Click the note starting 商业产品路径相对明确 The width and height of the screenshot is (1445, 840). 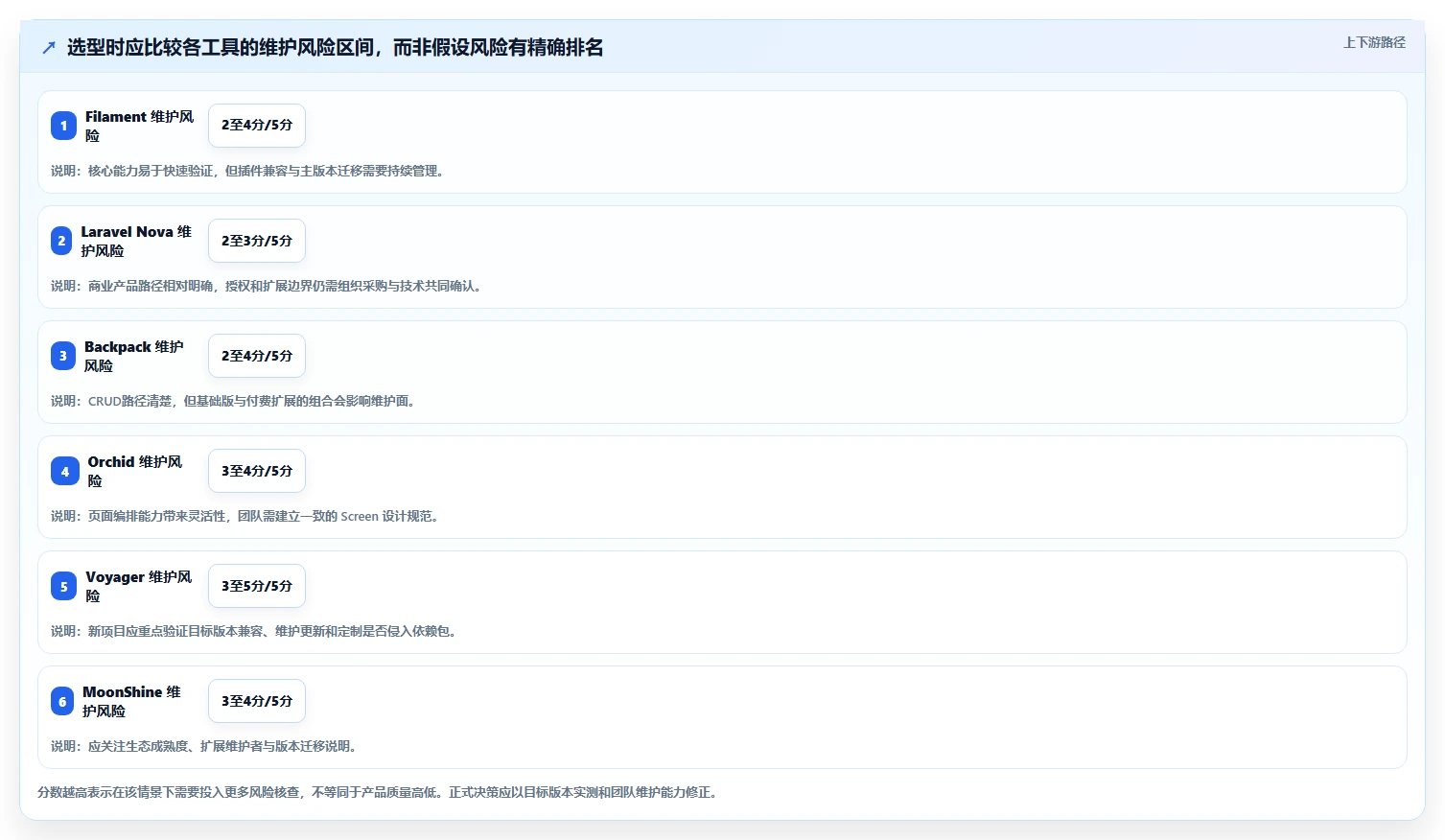point(267,286)
